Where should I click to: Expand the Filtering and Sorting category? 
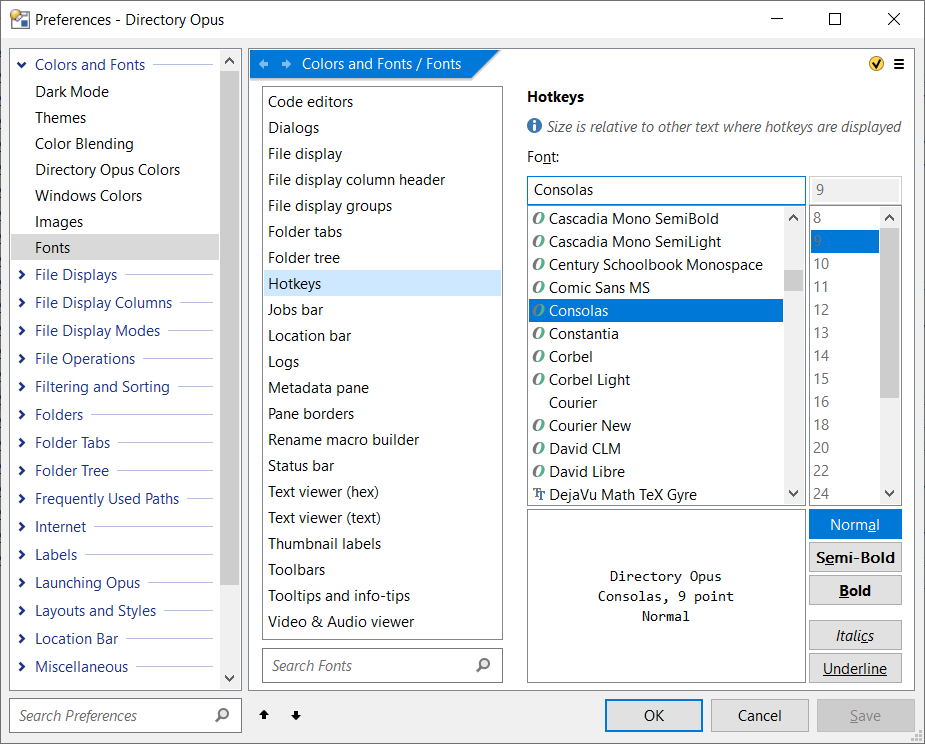(22, 386)
